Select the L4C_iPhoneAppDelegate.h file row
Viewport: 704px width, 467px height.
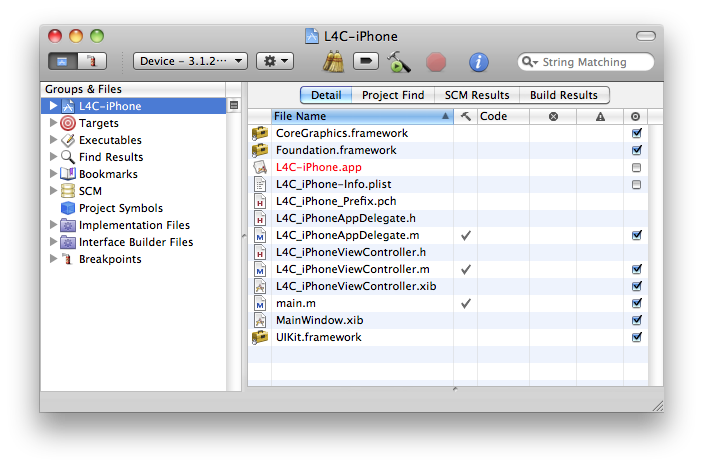(448, 218)
